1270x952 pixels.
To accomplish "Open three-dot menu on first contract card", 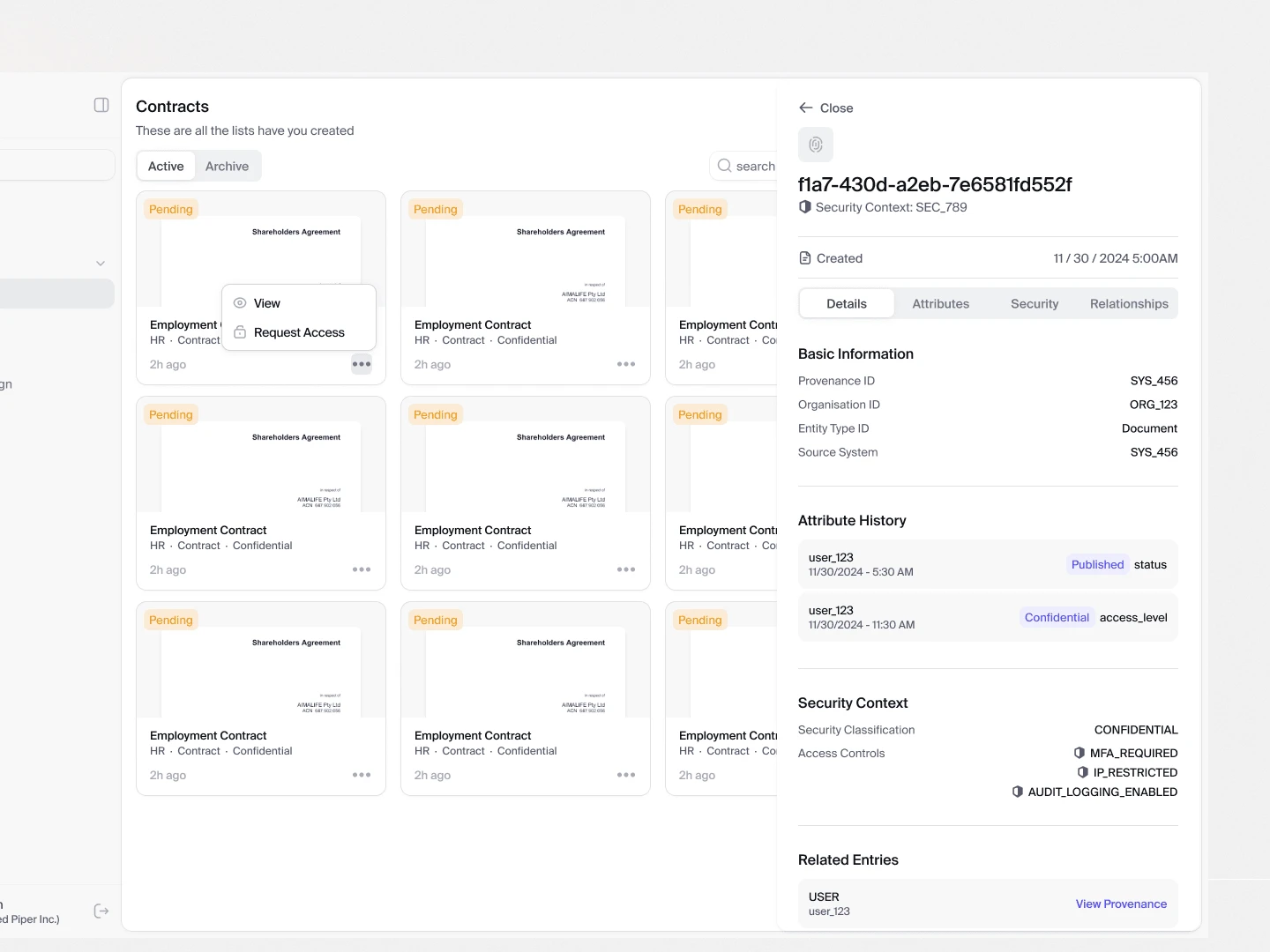I will (x=362, y=364).
